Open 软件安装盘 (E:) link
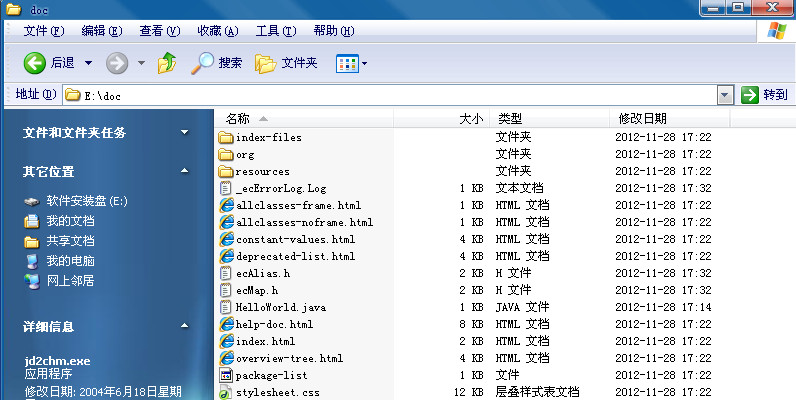Viewport: 796px width, 400px height. tap(87, 202)
